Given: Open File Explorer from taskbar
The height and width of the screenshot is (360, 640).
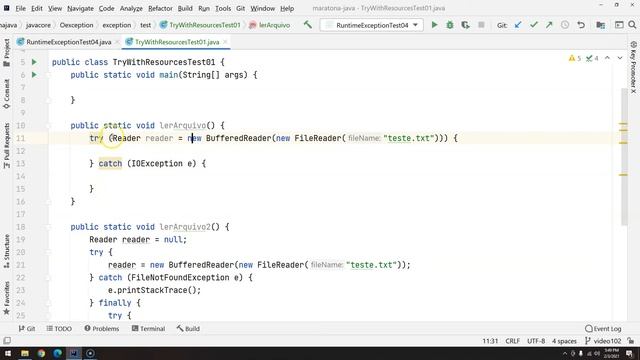Looking at the screenshot, I should [x=25, y=353].
